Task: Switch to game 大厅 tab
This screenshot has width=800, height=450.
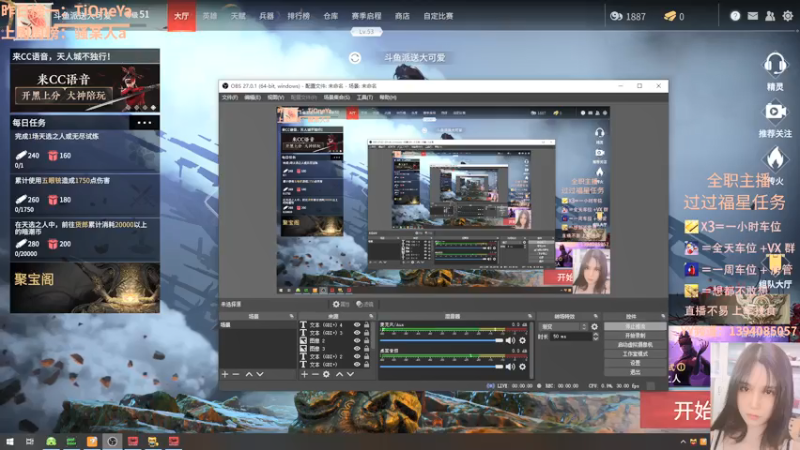Action: pyautogui.click(x=182, y=16)
